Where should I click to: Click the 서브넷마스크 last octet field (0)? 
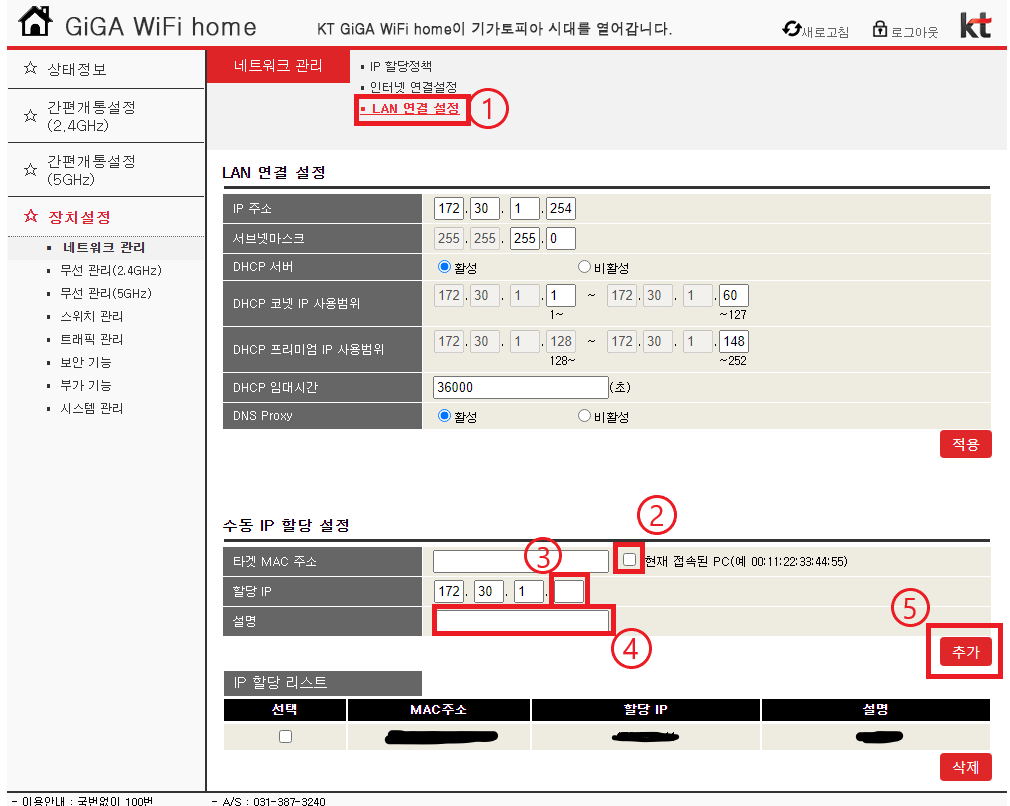coord(560,238)
